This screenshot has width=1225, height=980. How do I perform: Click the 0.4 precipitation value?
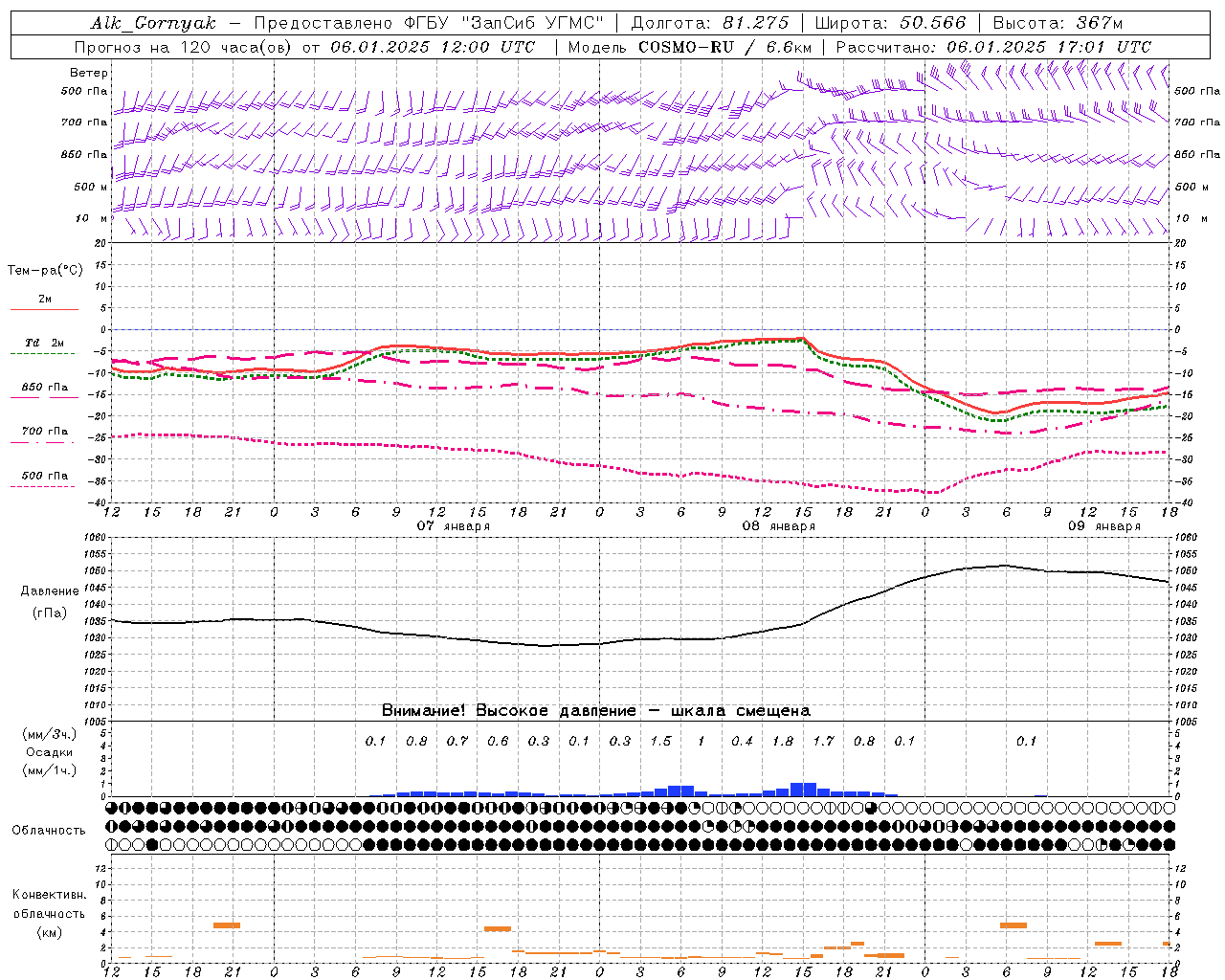(742, 741)
